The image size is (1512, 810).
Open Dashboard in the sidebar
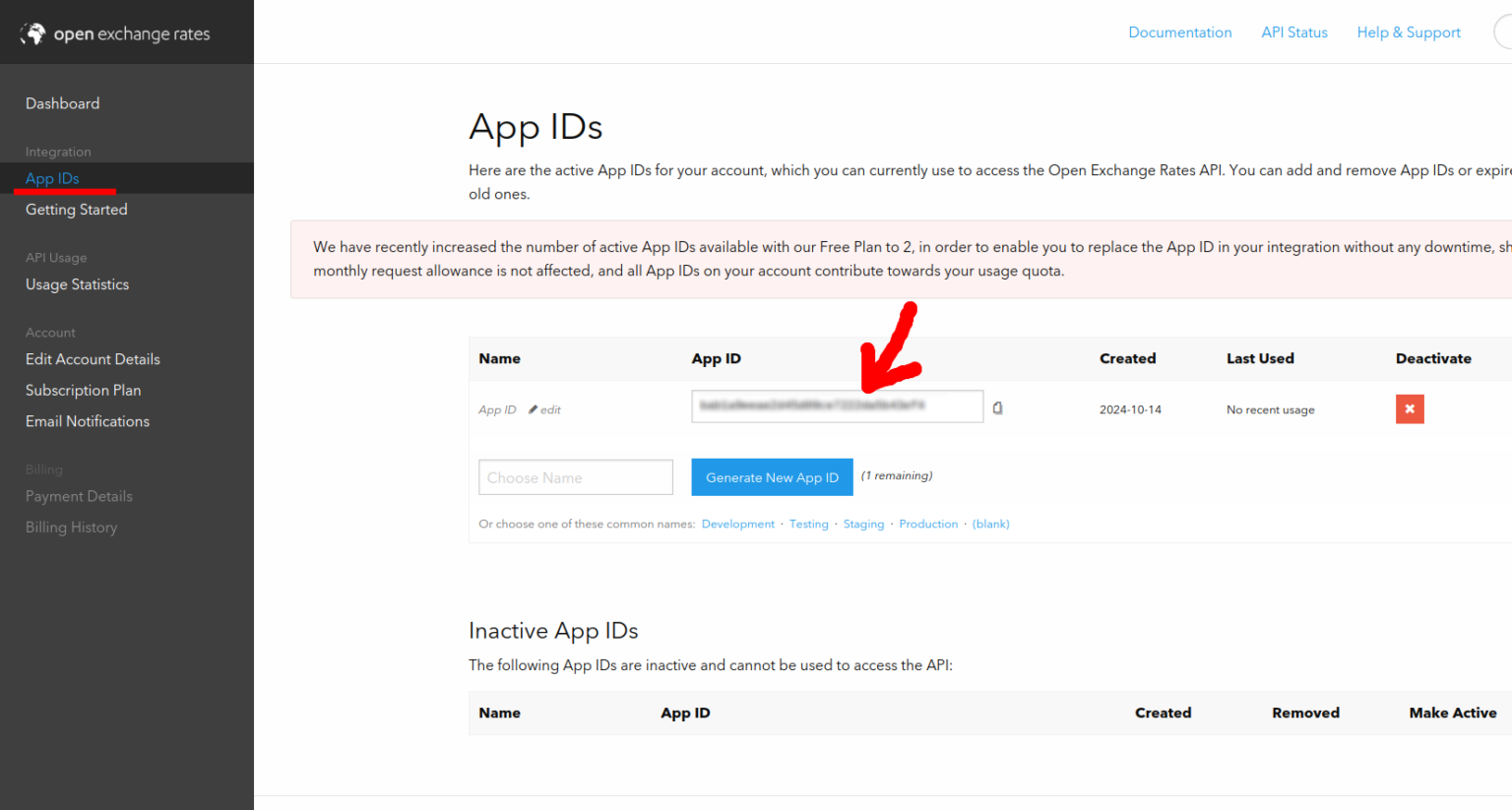62,103
